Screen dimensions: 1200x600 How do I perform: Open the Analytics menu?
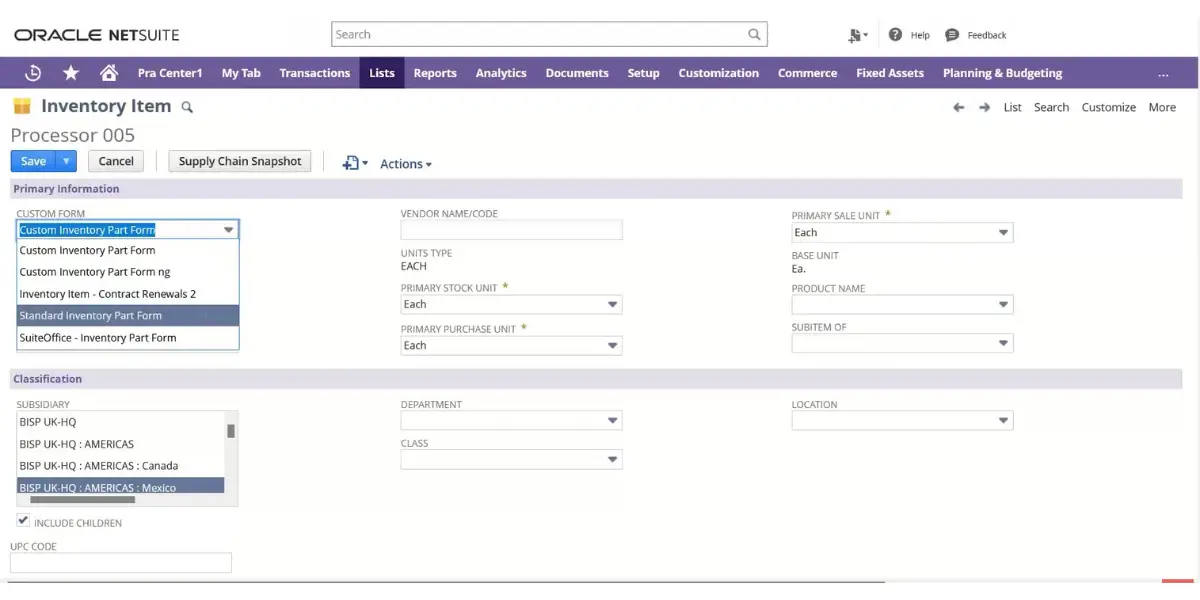[501, 73]
